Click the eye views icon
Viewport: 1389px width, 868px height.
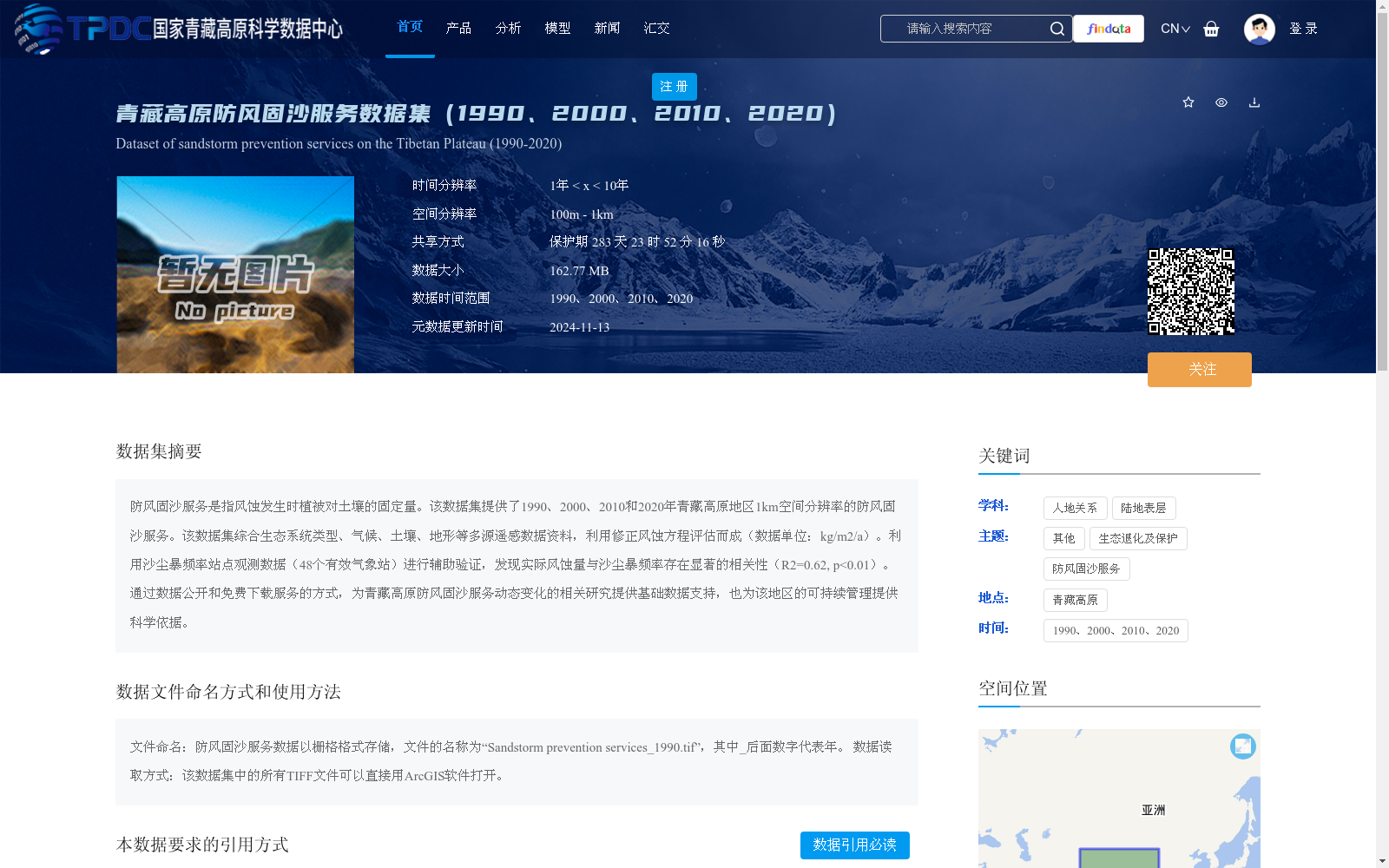(1221, 102)
